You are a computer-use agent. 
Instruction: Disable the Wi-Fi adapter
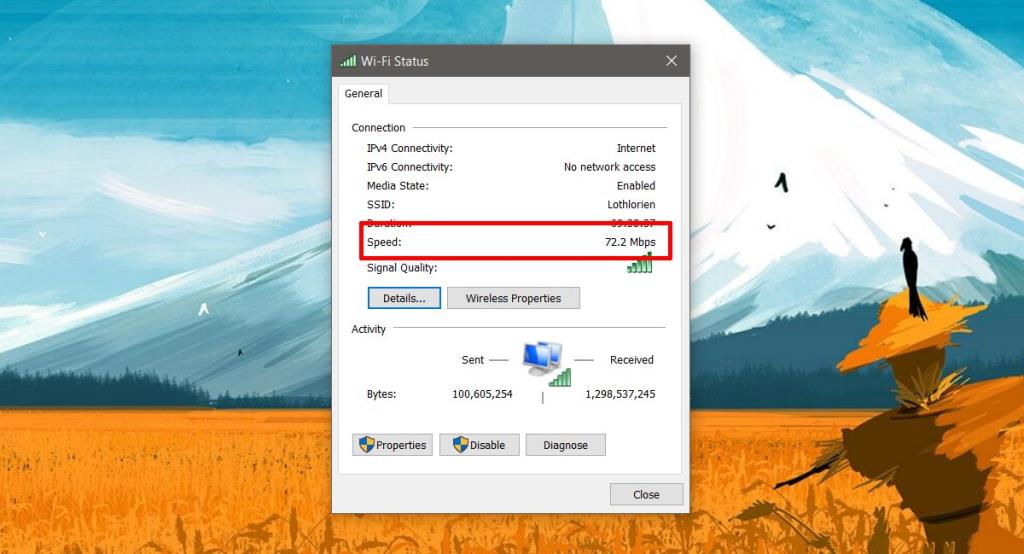[x=479, y=445]
